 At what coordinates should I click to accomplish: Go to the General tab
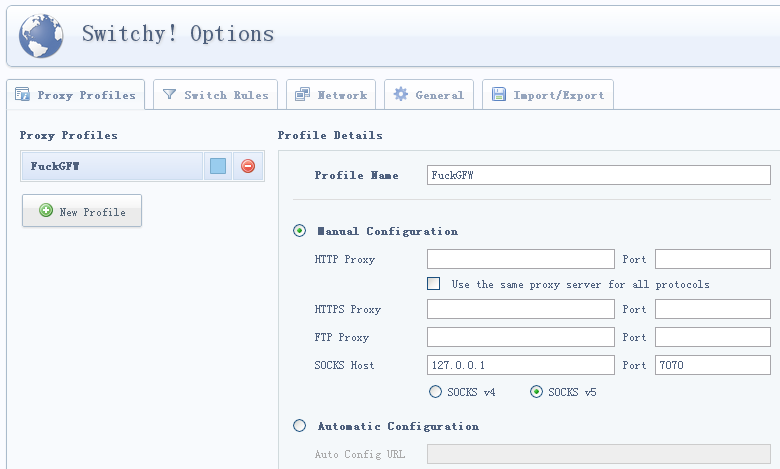[x=429, y=94]
